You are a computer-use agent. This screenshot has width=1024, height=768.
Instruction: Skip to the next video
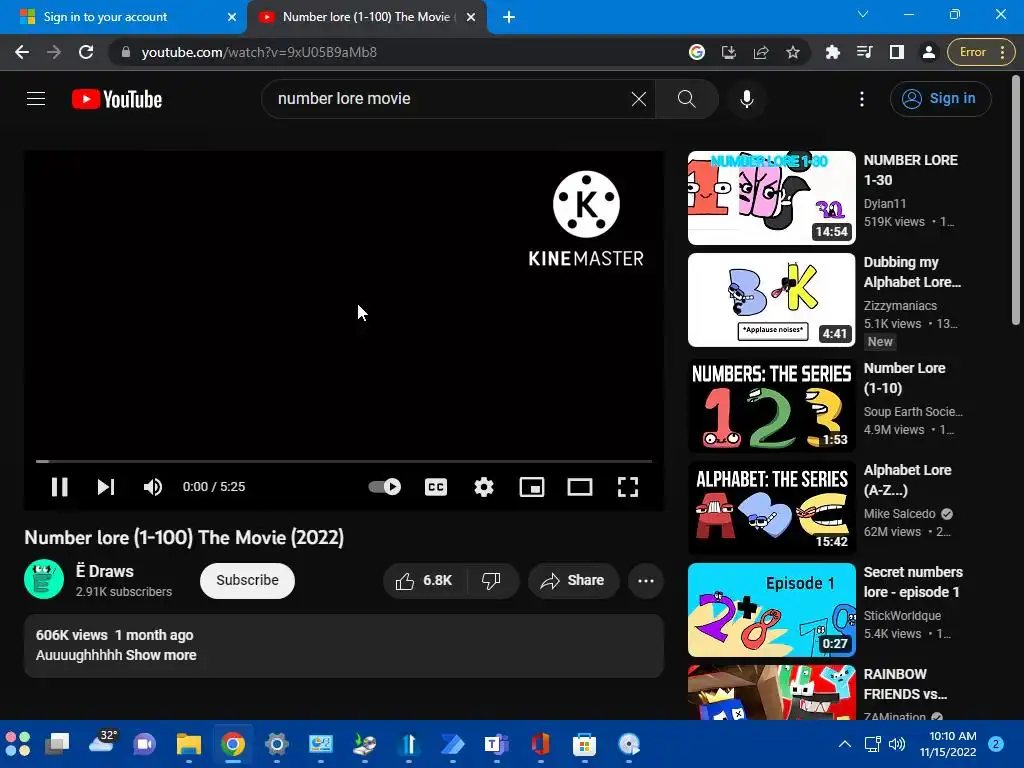[106, 487]
